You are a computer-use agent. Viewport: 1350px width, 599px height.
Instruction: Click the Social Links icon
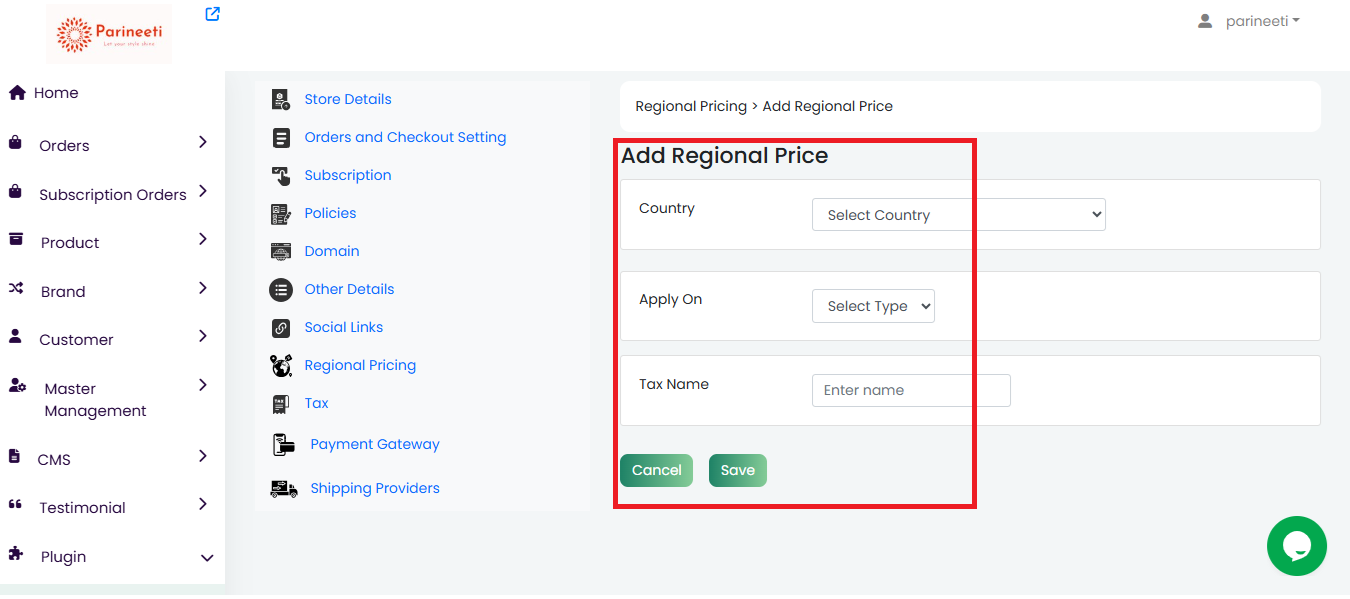pyautogui.click(x=281, y=327)
